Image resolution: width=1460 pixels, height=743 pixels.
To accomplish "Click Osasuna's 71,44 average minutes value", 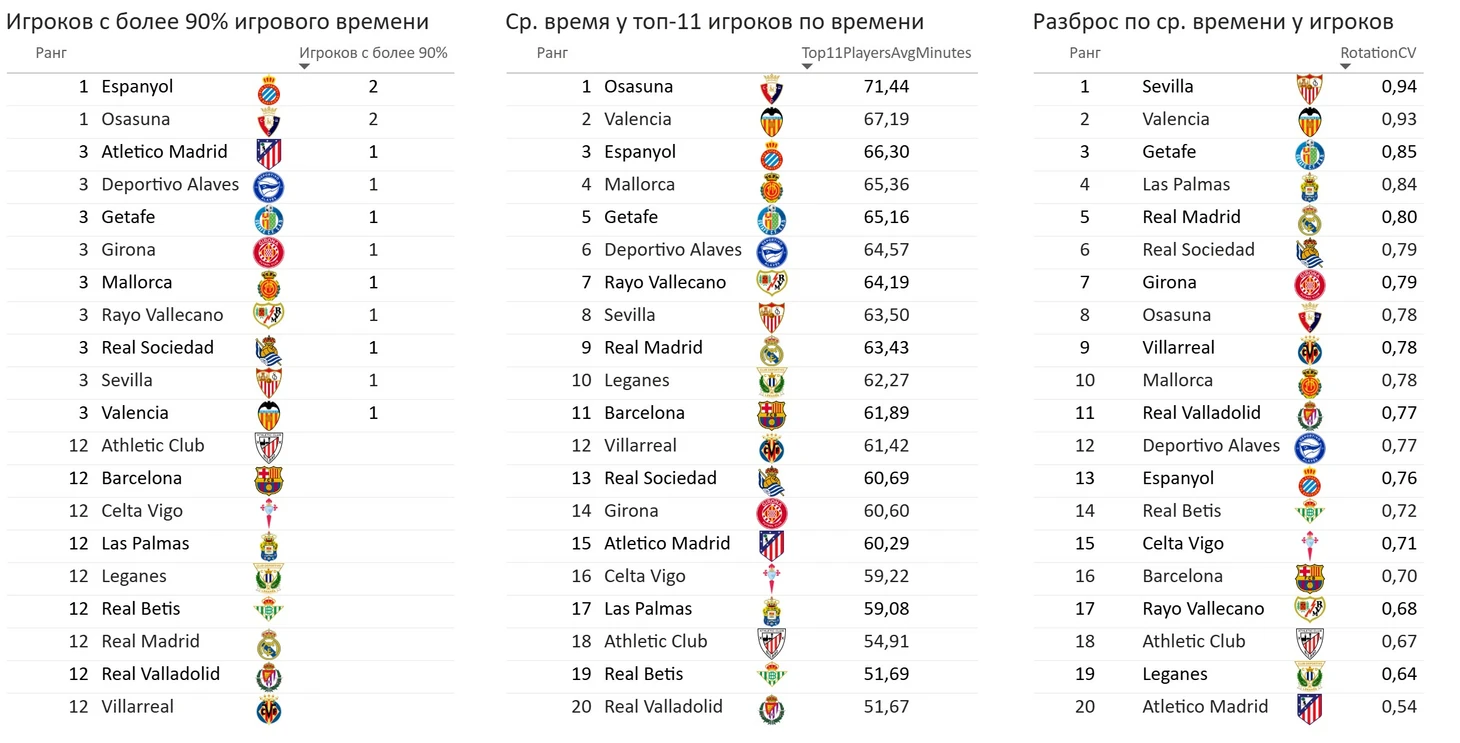I will coord(886,87).
